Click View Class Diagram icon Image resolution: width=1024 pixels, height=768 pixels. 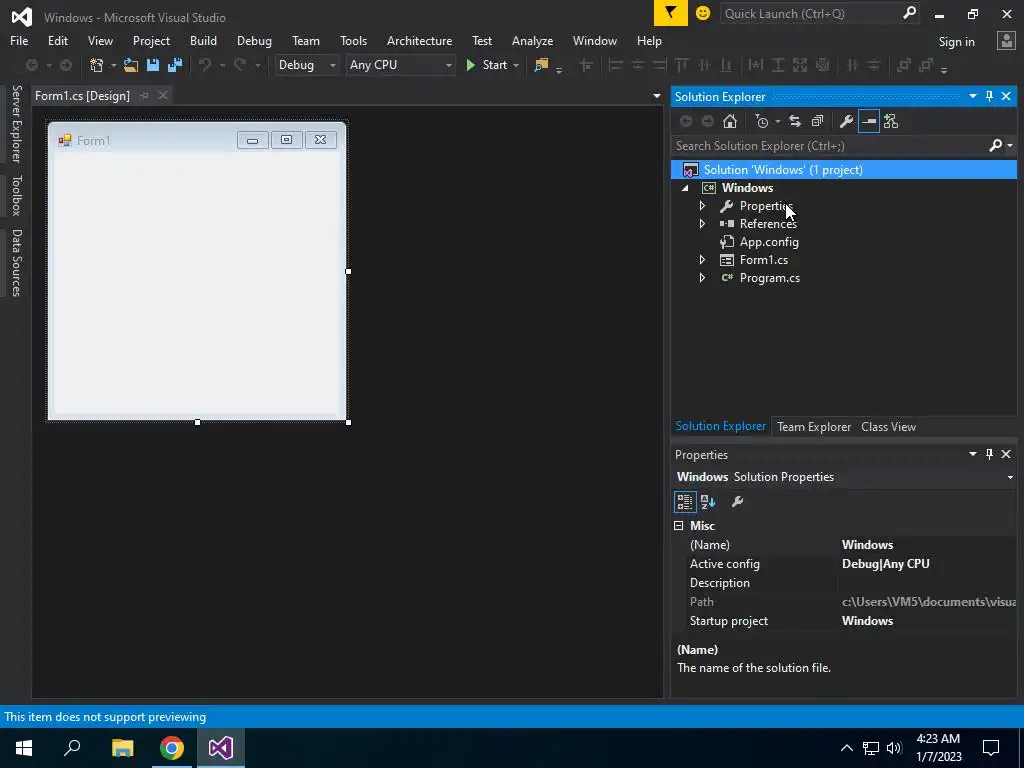click(x=891, y=121)
